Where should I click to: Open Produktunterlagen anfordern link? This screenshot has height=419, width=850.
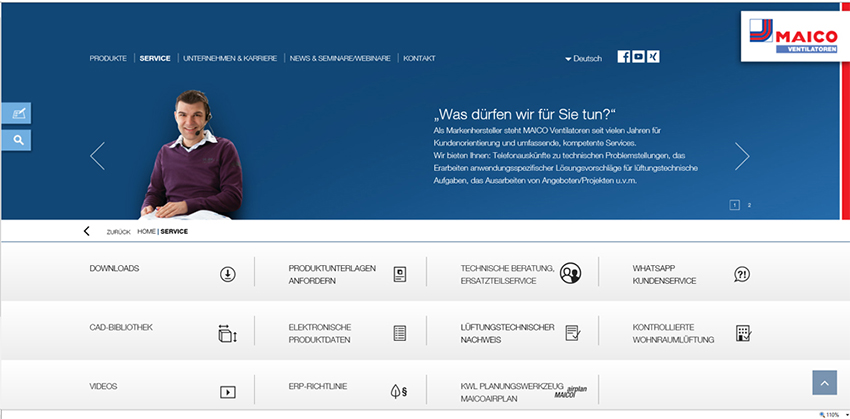(332, 275)
